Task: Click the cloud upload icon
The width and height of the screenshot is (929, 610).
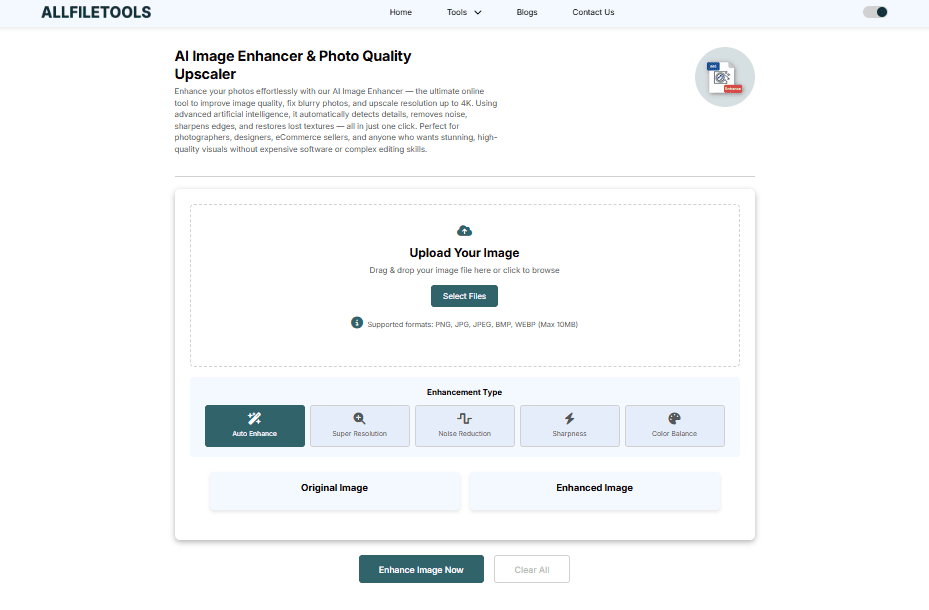Action: tap(464, 231)
